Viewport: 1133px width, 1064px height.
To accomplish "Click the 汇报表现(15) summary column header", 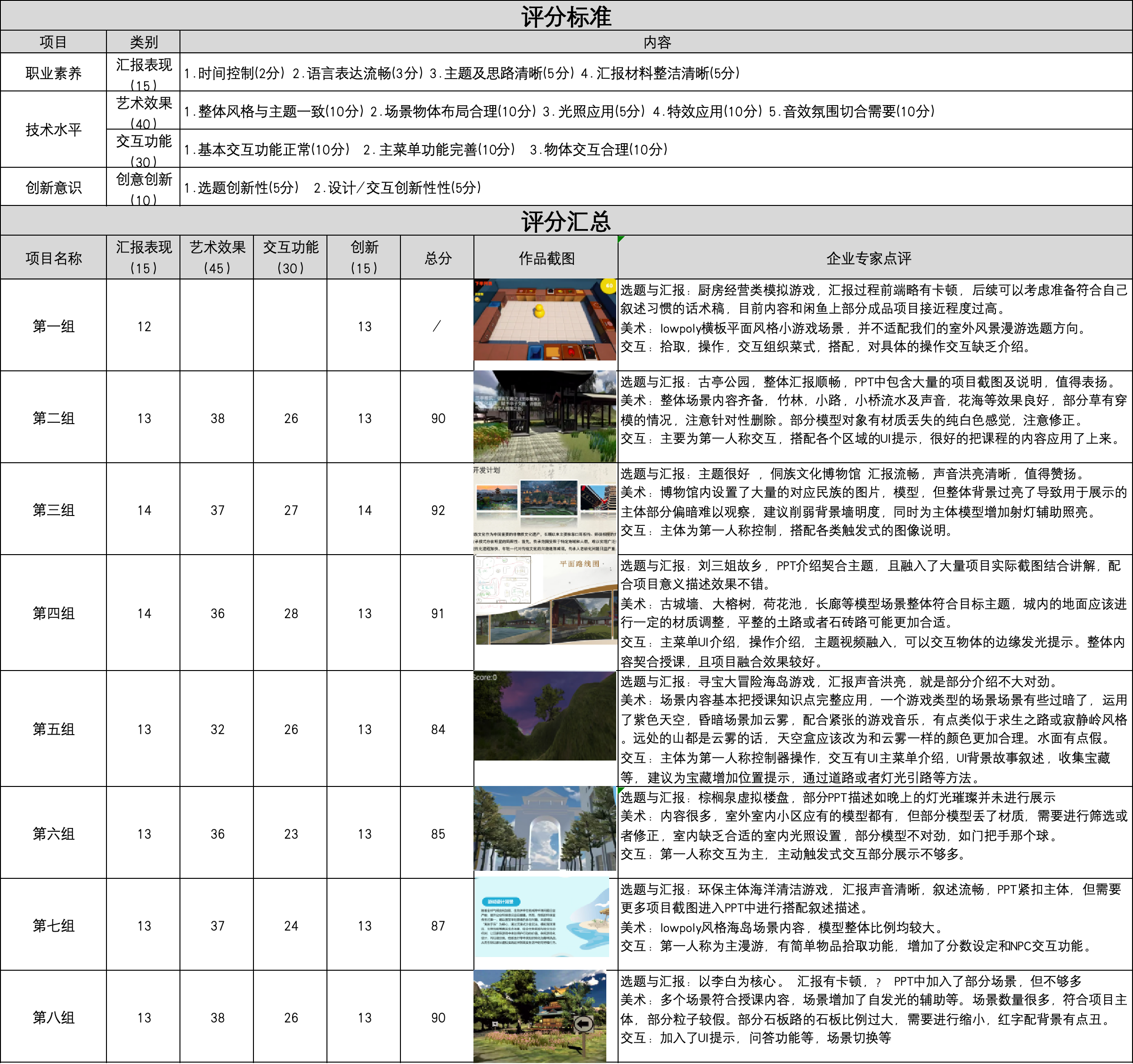I will tap(144, 257).
